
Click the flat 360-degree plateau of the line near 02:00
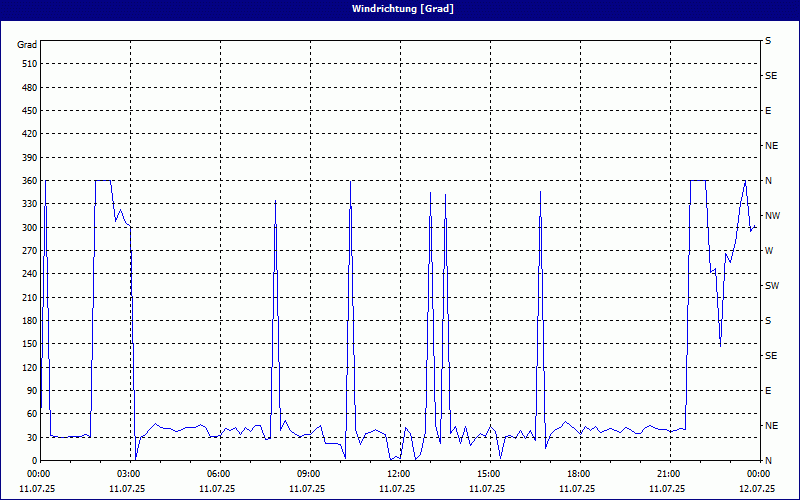[103, 181]
